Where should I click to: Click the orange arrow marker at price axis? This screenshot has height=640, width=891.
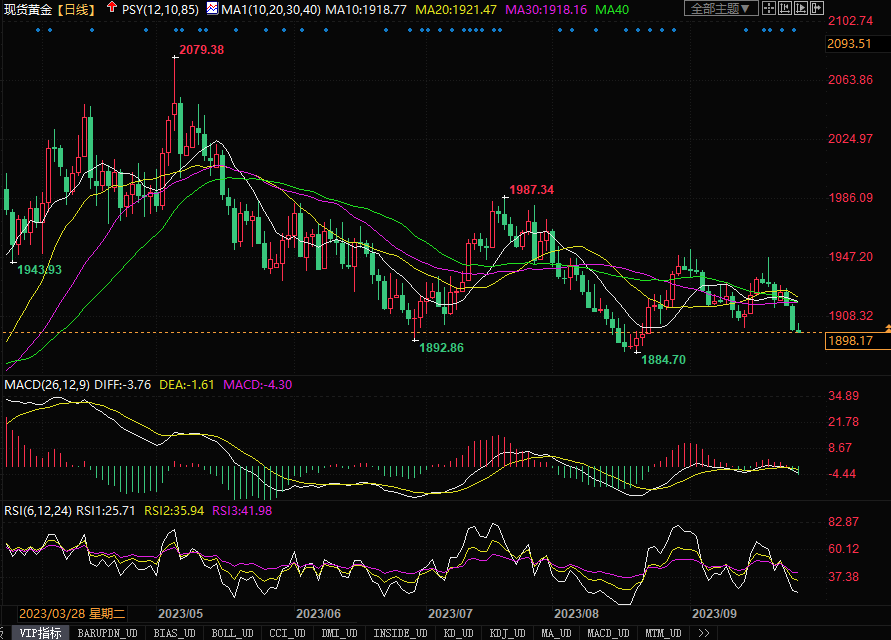(x=887, y=329)
